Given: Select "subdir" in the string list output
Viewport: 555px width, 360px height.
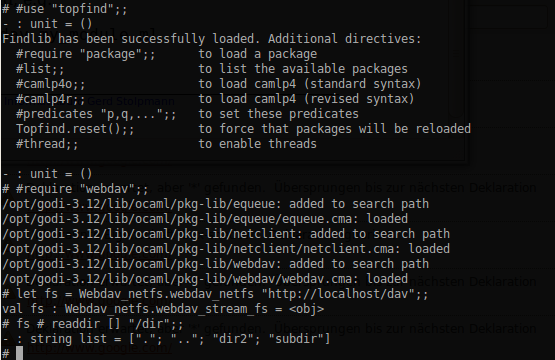Looking at the screenshot, I should coord(296,339).
